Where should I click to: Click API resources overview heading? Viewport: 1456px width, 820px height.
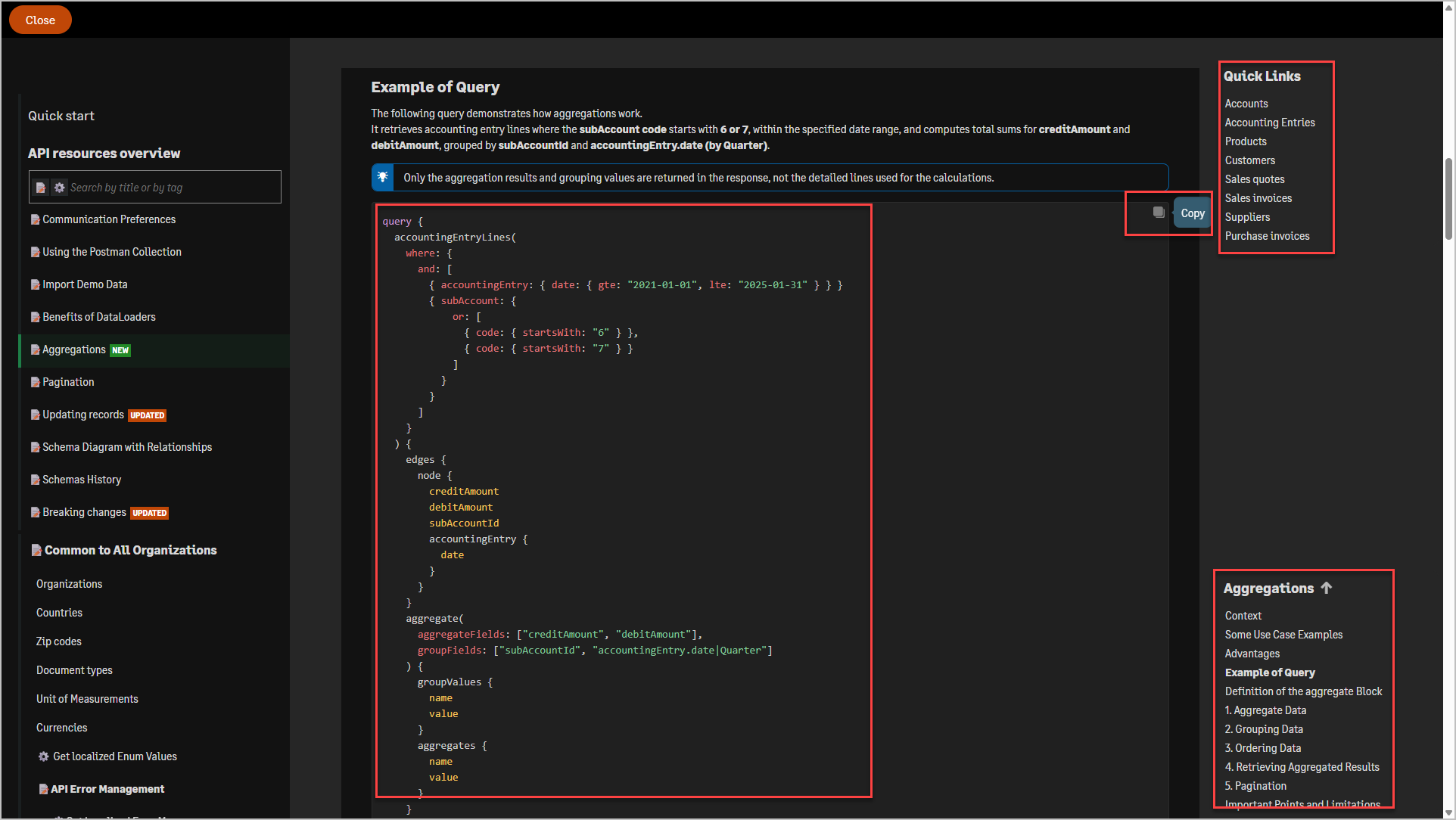[104, 154]
